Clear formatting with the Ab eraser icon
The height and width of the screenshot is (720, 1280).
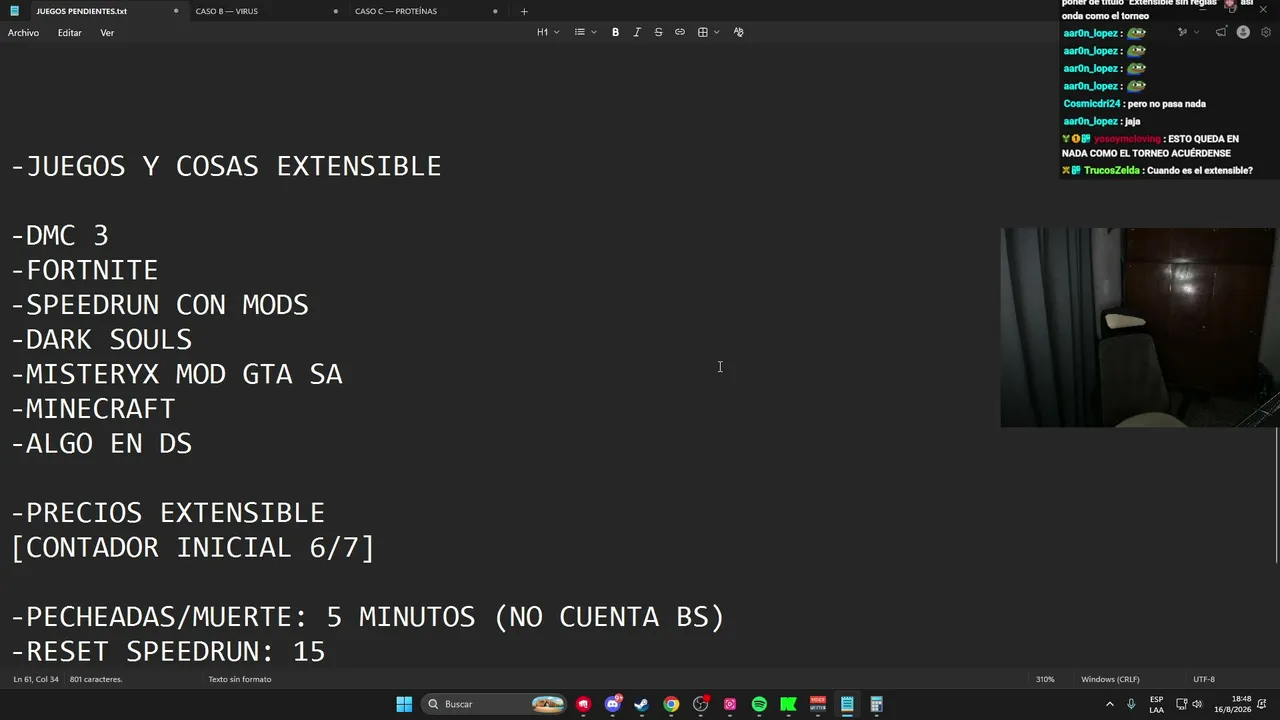[x=738, y=32]
